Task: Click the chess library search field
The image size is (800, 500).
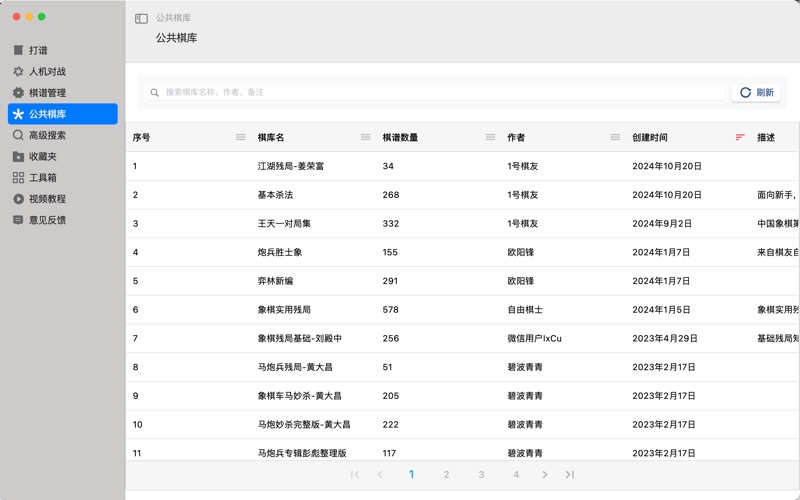Action: tap(440, 92)
